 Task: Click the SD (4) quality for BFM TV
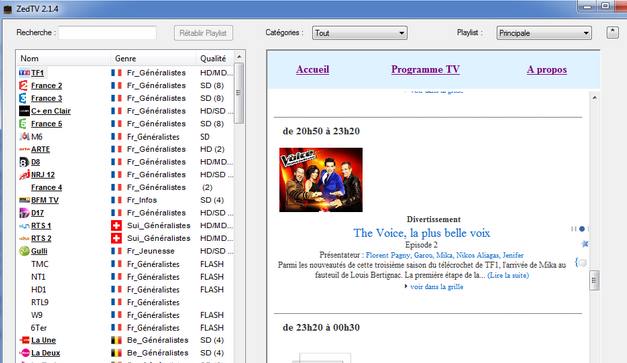pyautogui.click(x=212, y=200)
